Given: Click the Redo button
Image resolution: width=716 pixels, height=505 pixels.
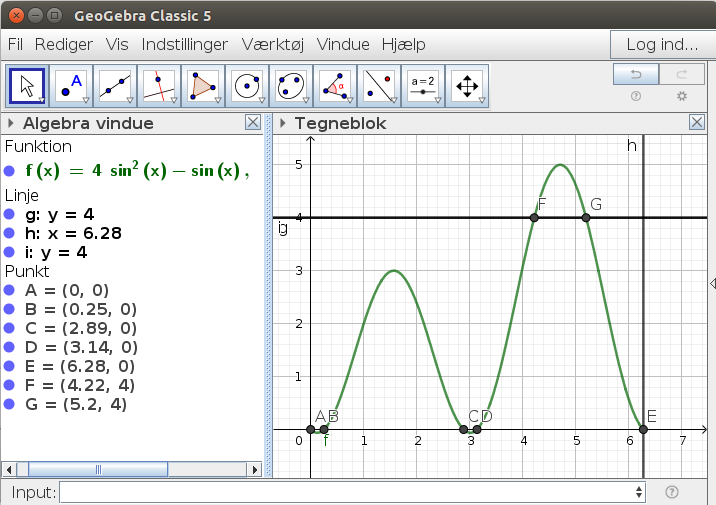Looking at the screenshot, I should coord(682,74).
